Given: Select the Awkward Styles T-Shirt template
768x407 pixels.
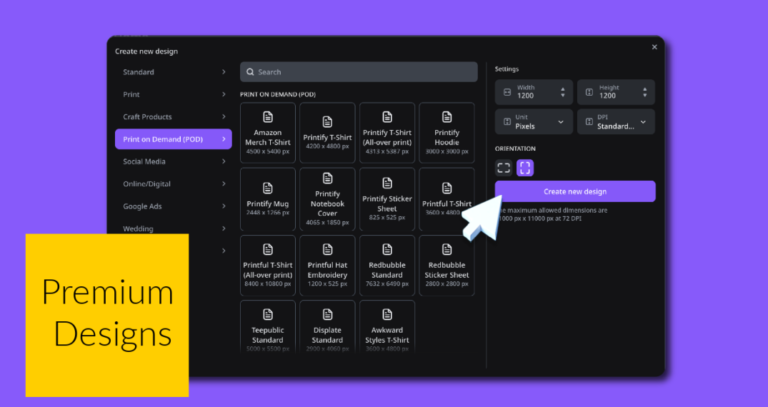Looking at the screenshot, I should point(387,327).
